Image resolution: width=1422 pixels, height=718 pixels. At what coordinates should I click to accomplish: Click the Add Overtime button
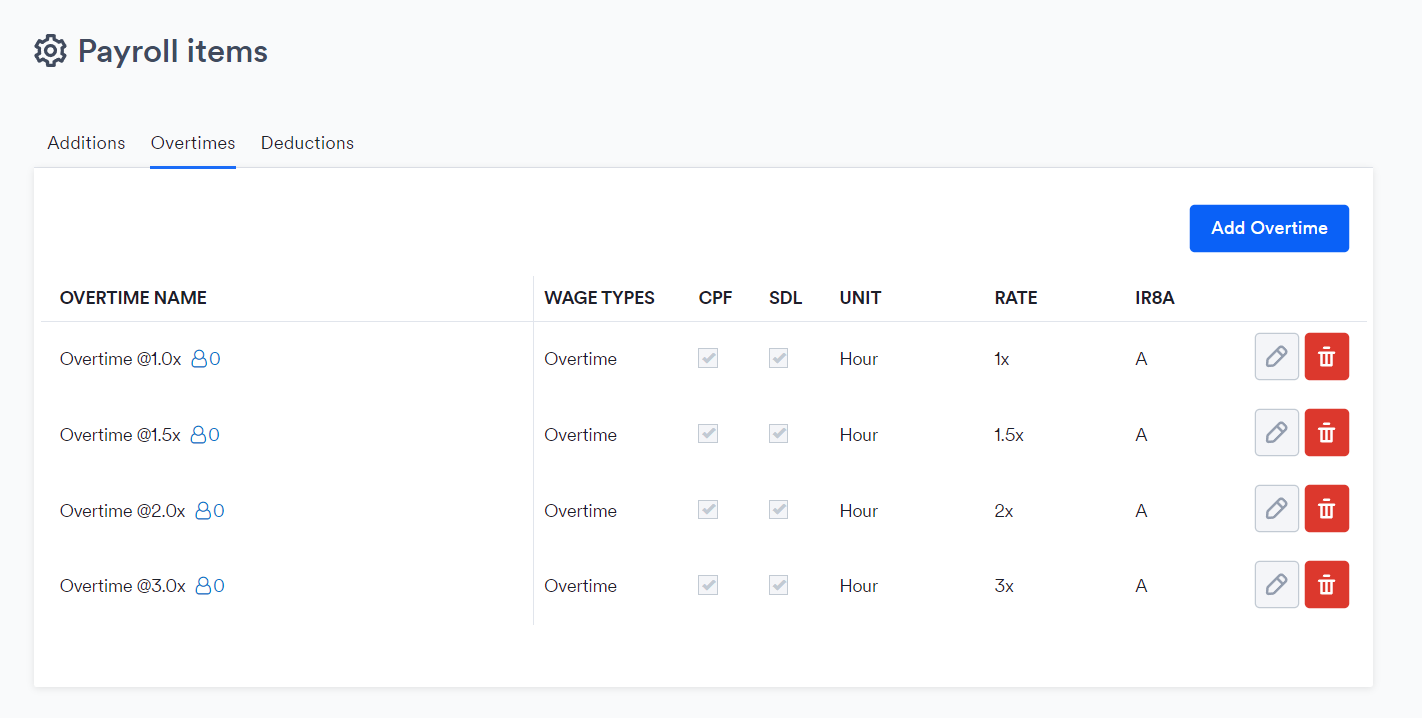1269,228
